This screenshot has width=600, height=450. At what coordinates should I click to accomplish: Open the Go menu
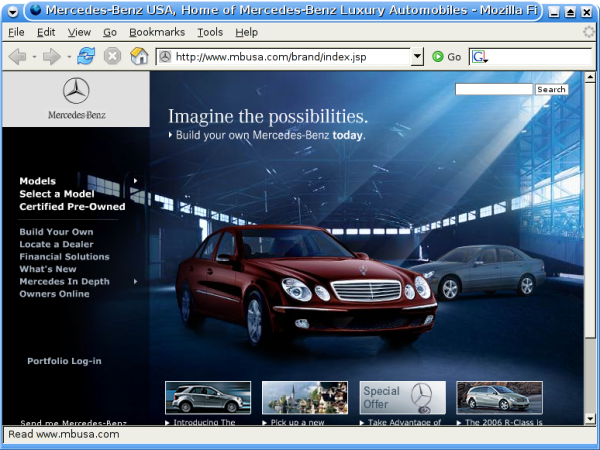click(x=110, y=33)
